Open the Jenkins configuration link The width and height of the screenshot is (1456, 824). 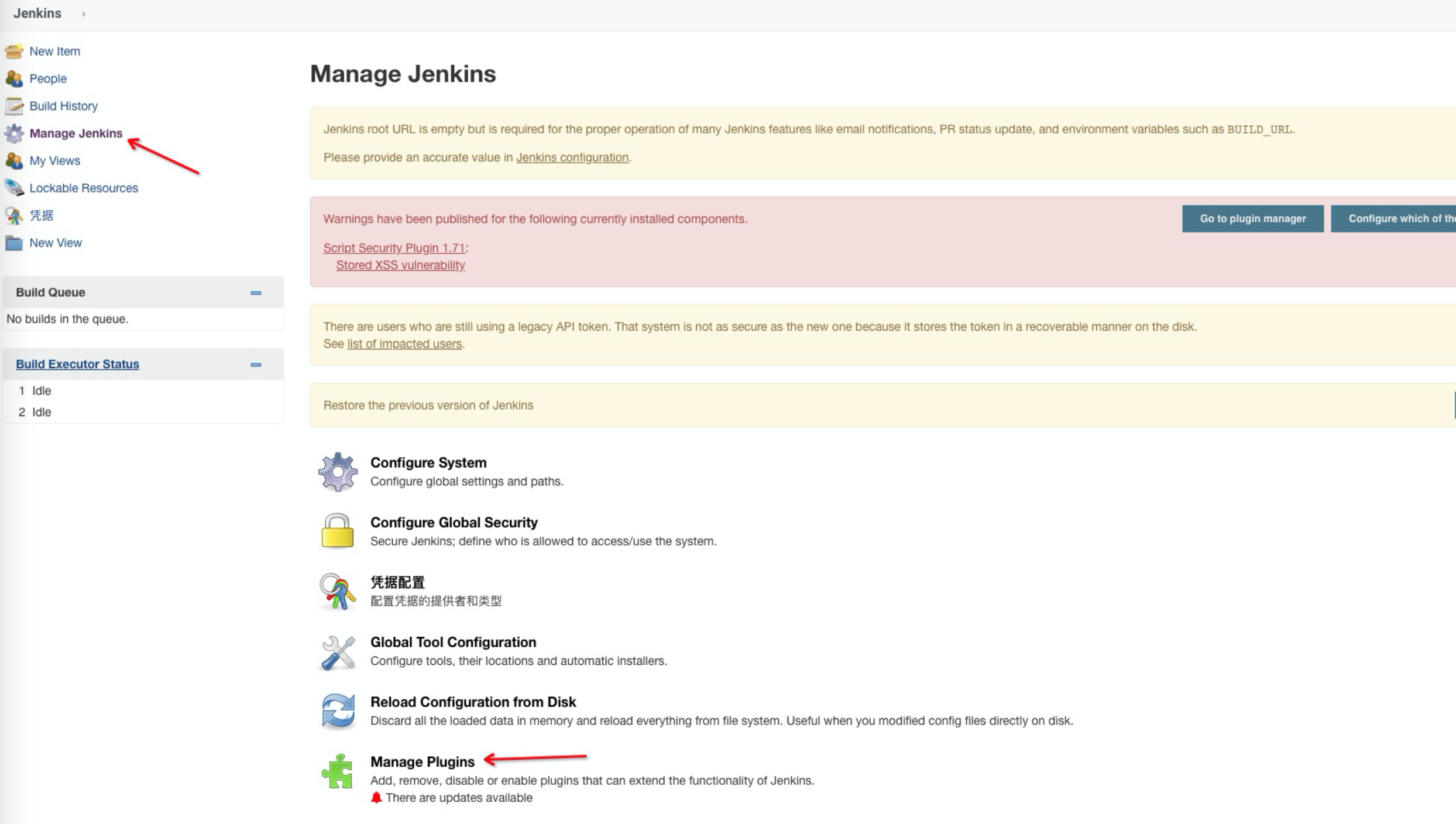coord(572,157)
